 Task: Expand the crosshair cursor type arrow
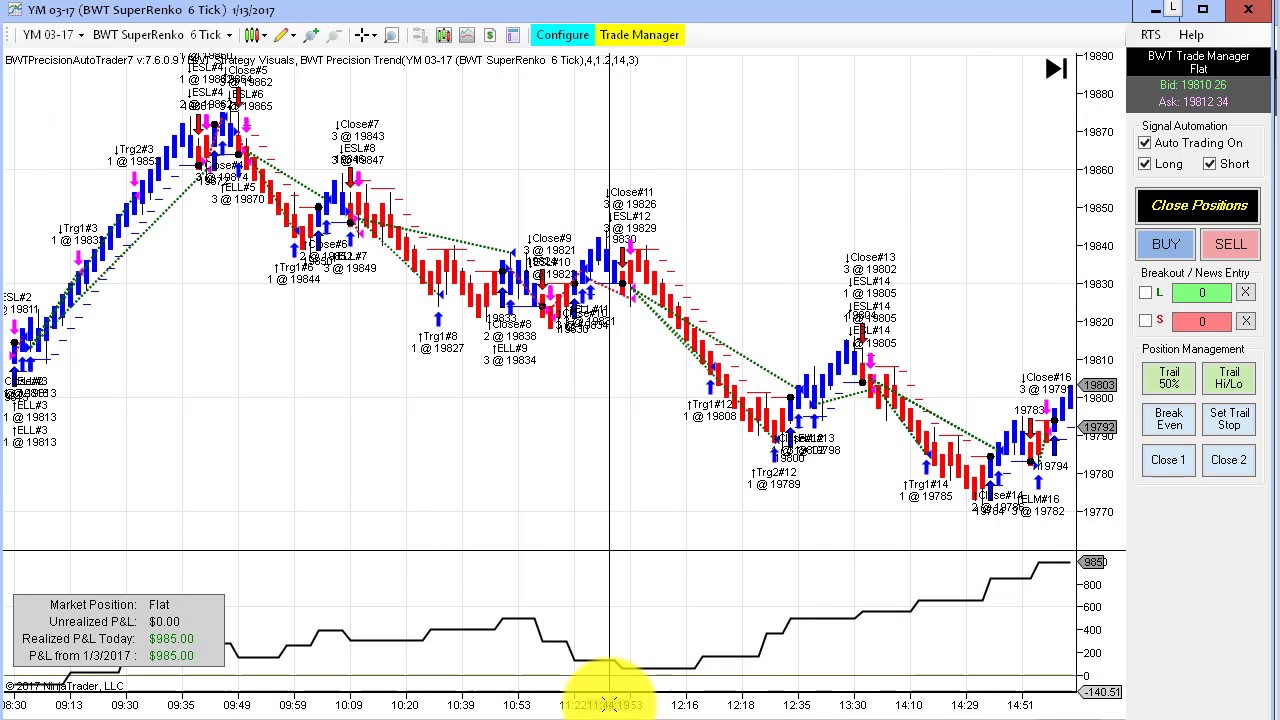pyautogui.click(x=374, y=35)
